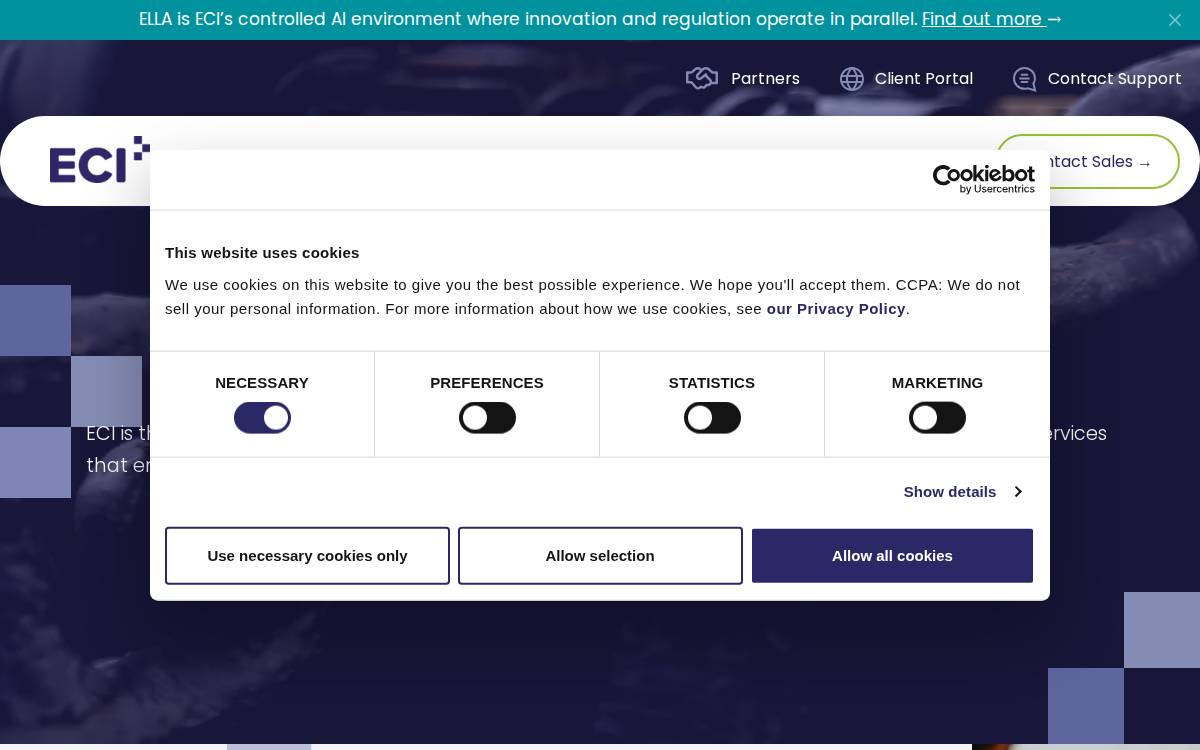Click the NECESSARY label text
This screenshot has height=750, width=1200.
262,383
